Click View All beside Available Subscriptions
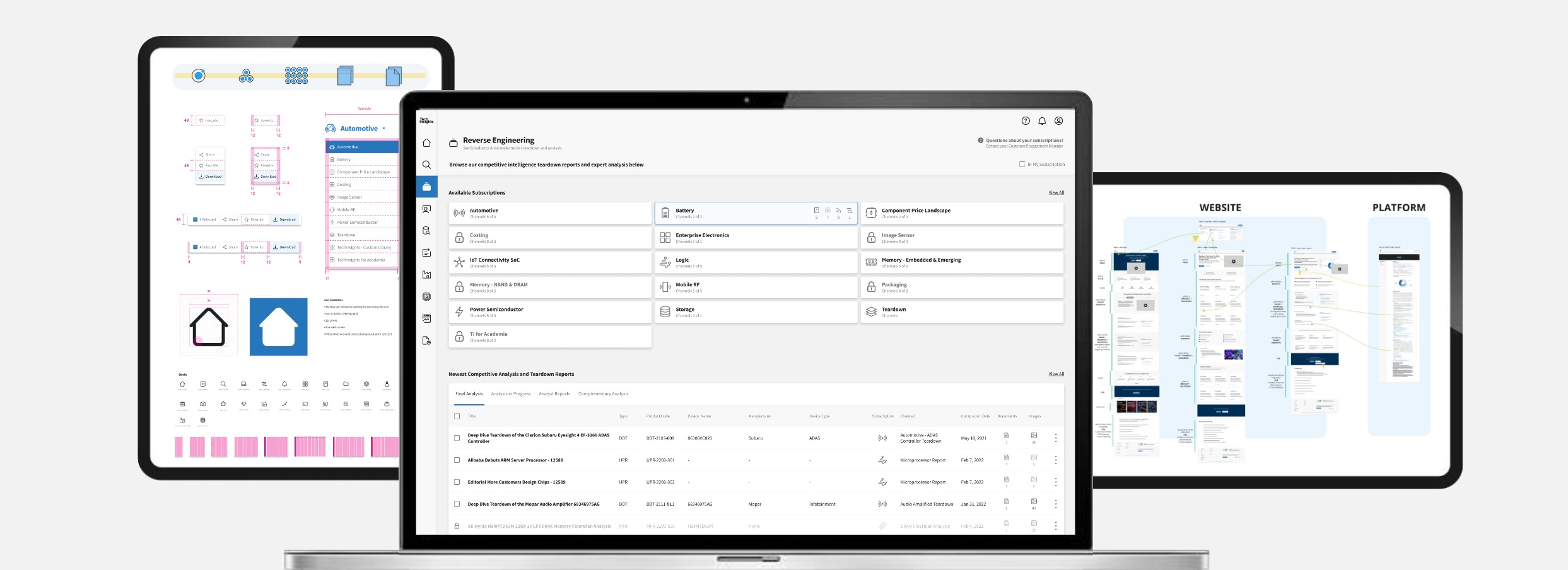 tap(1056, 193)
